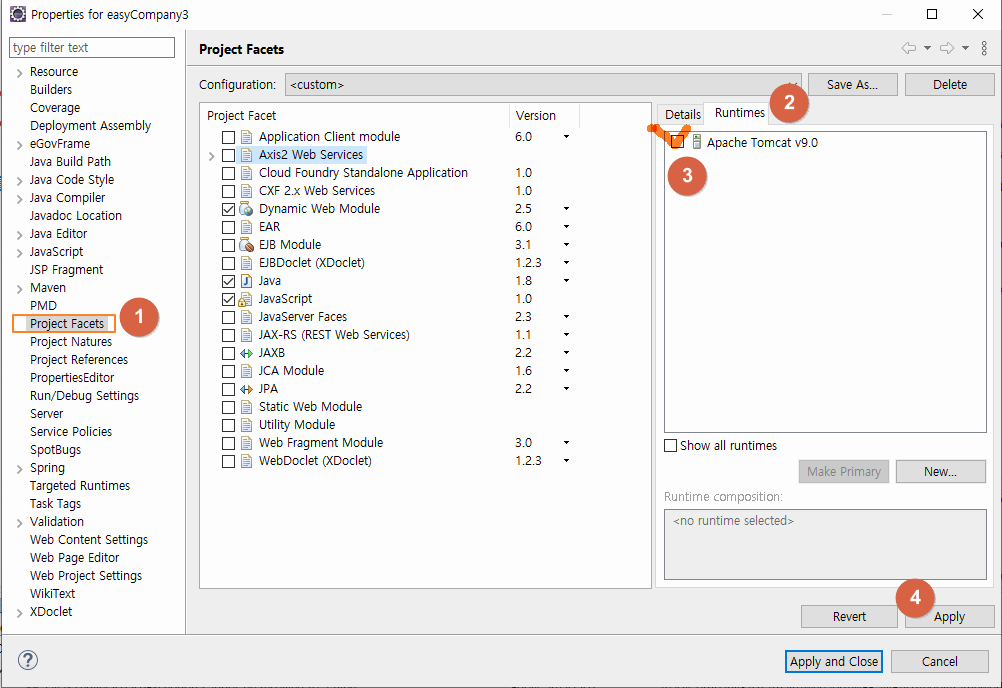This screenshot has width=1002, height=688.
Task: Click Apply and Close button
Action: (834, 661)
